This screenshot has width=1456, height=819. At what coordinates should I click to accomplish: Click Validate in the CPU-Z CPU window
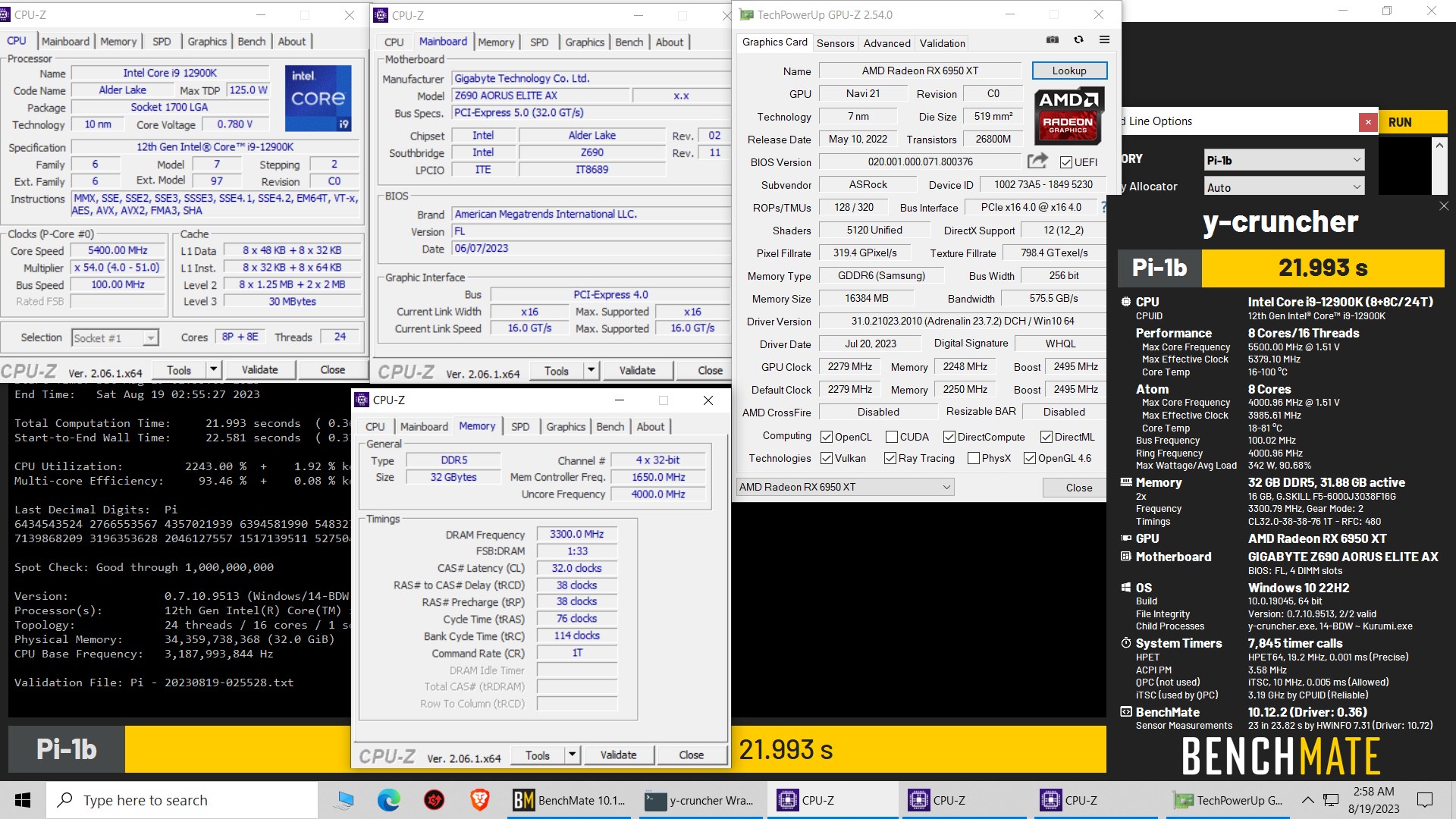click(259, 370)
